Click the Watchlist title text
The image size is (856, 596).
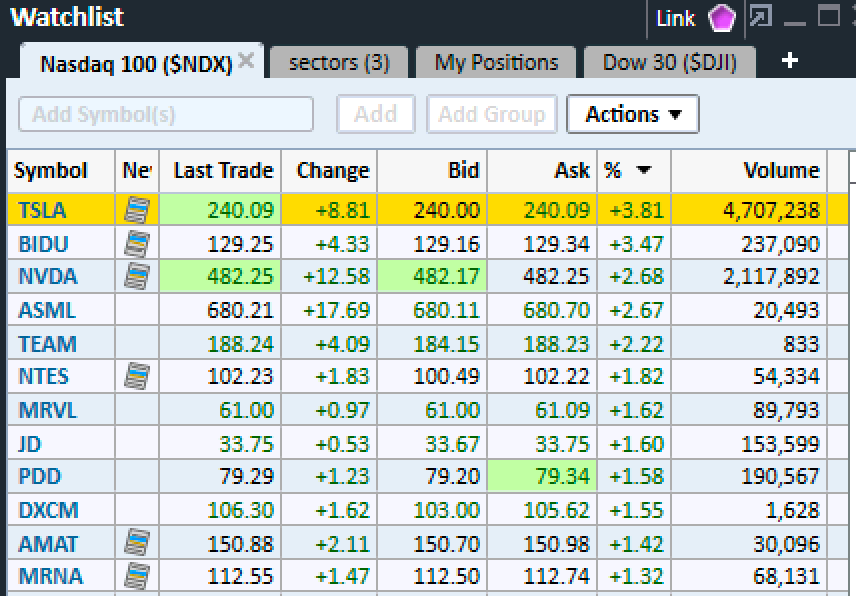(x=67, y=17)
